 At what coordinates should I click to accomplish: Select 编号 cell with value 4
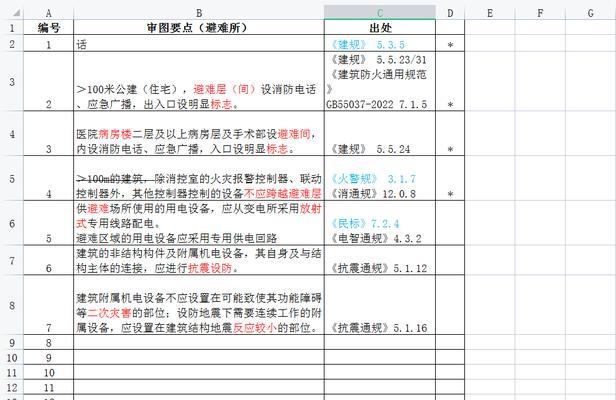tap(49, 178)
